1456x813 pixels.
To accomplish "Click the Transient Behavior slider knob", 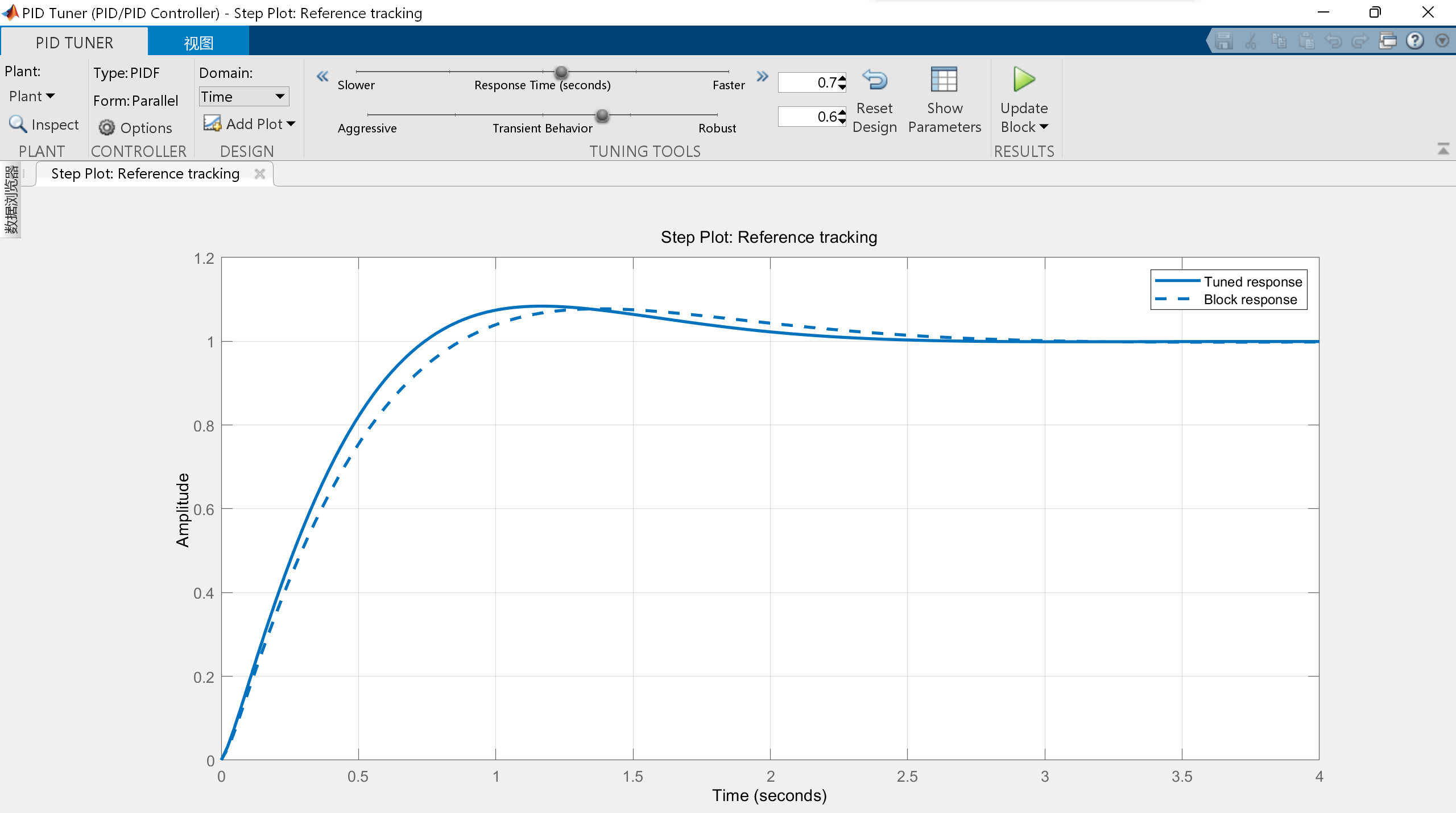I will click(x=602, y=116).
